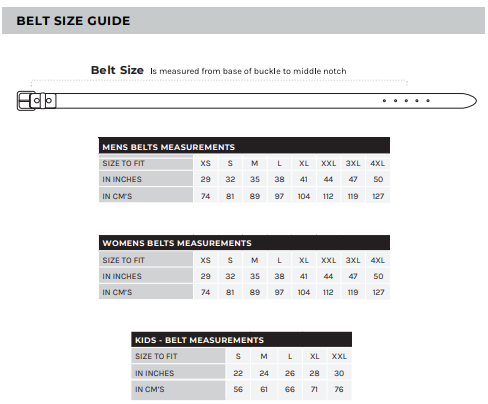Click the 29 inches cell in womens table

coord(206,276)
